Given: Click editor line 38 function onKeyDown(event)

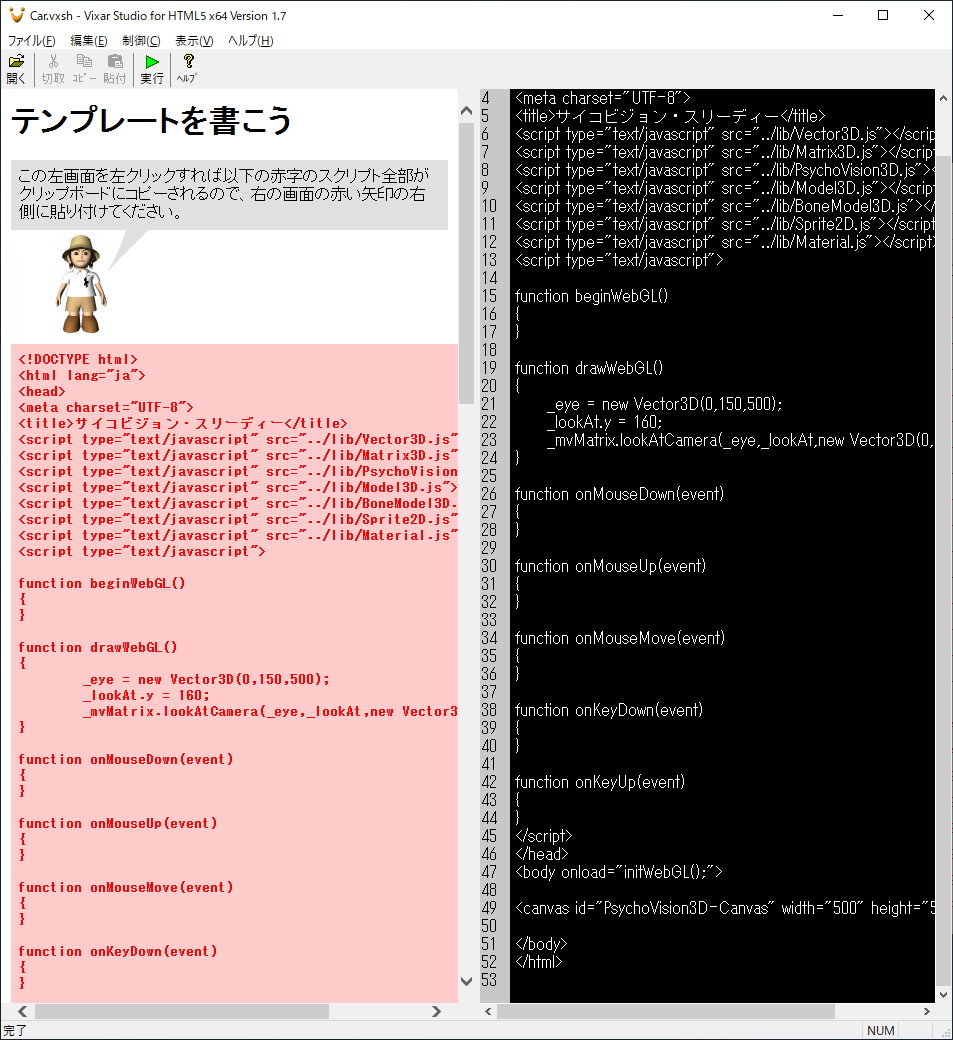Looking at the screenshot, I should pyautogui.click(x=609, y=710).
